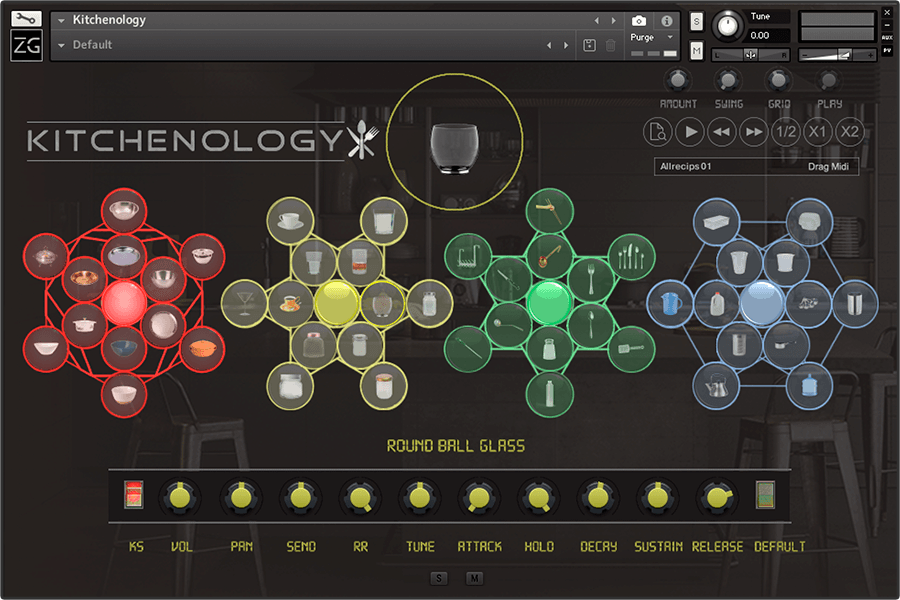Trigger the white teacup pad in yellow group
Viewport: 900px width, 600px height.
[290, 221]
